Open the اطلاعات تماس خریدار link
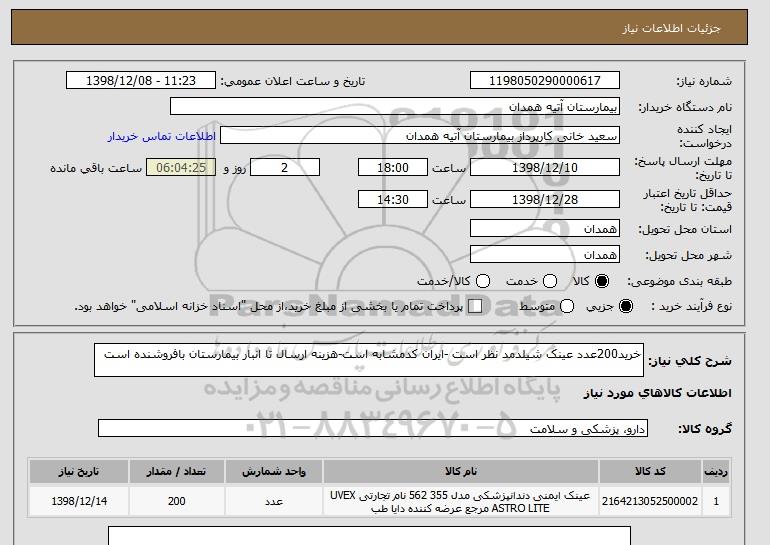 [162, 136]
